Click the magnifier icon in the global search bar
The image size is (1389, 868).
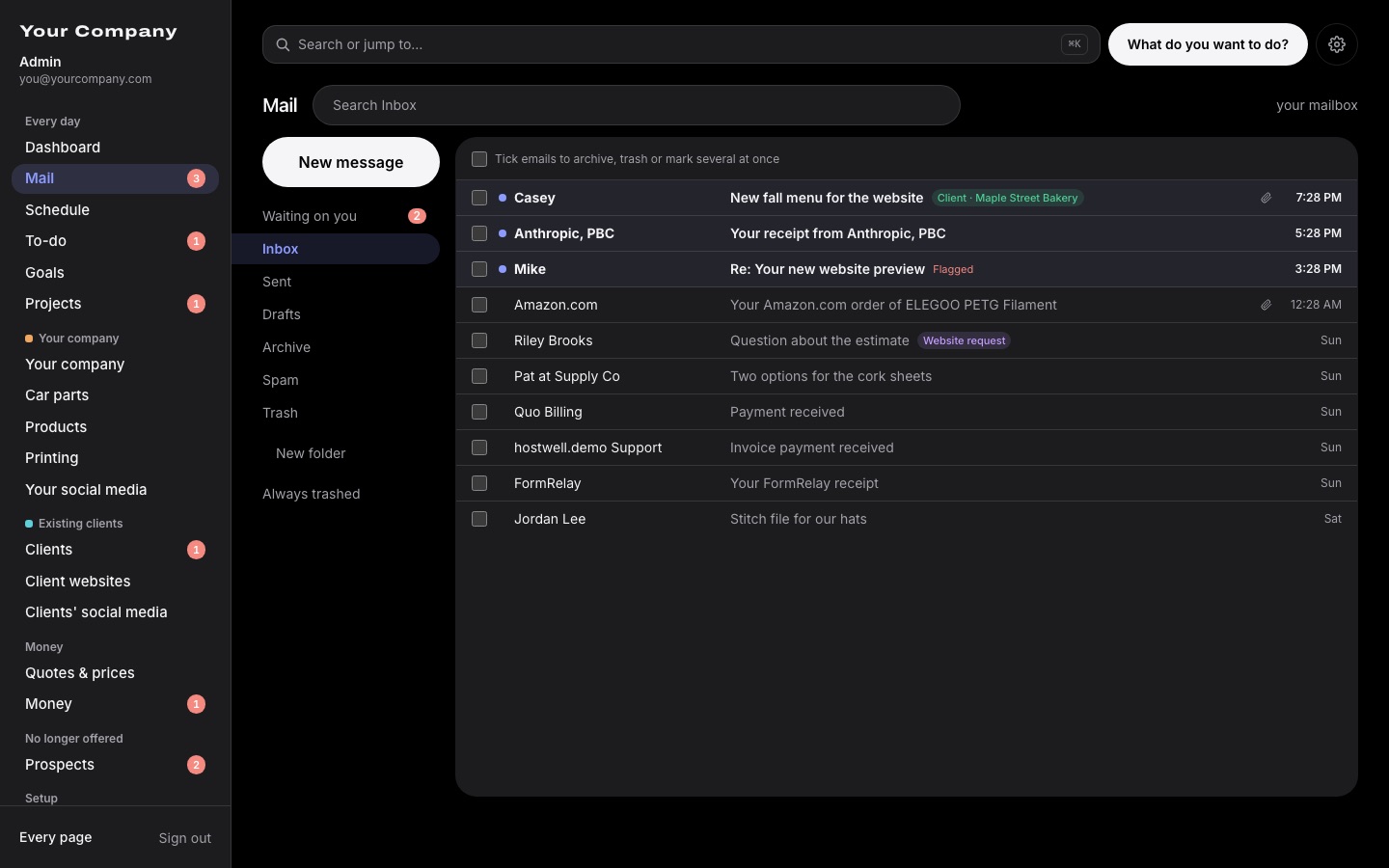coord(283,44)
